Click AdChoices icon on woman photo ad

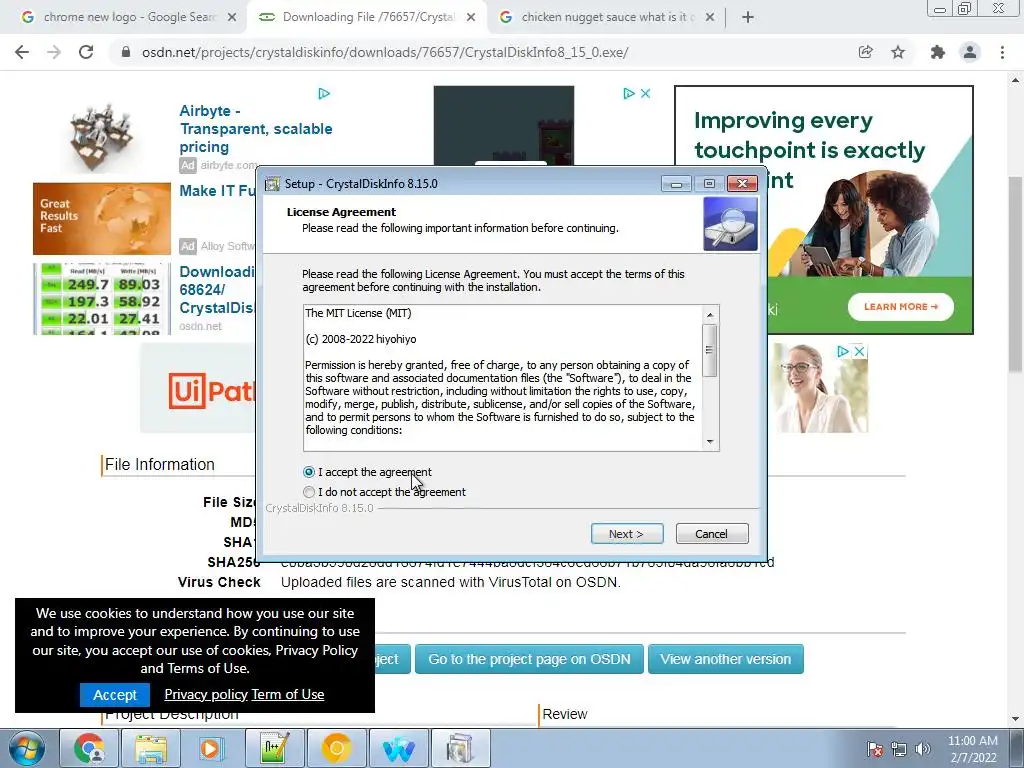843,351
